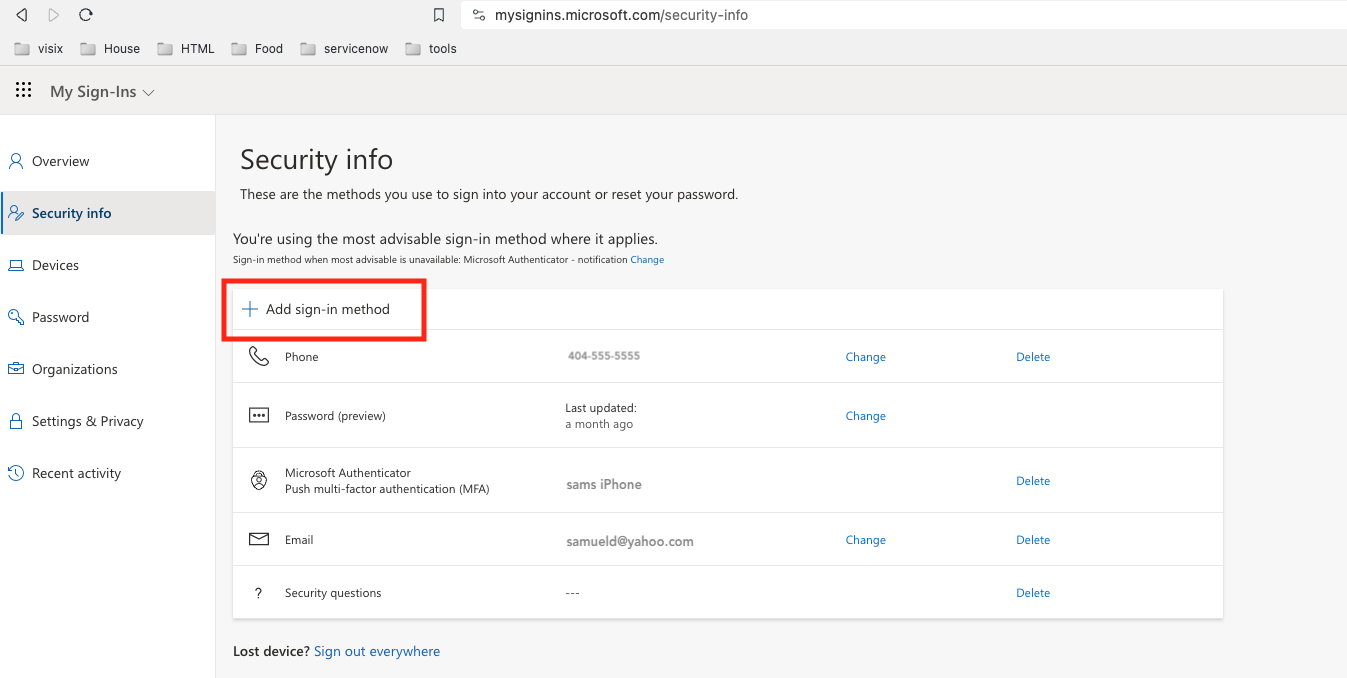The image size is (1347, 678).
Task: Click the Organizations briefcase icon
Action: 16,369
